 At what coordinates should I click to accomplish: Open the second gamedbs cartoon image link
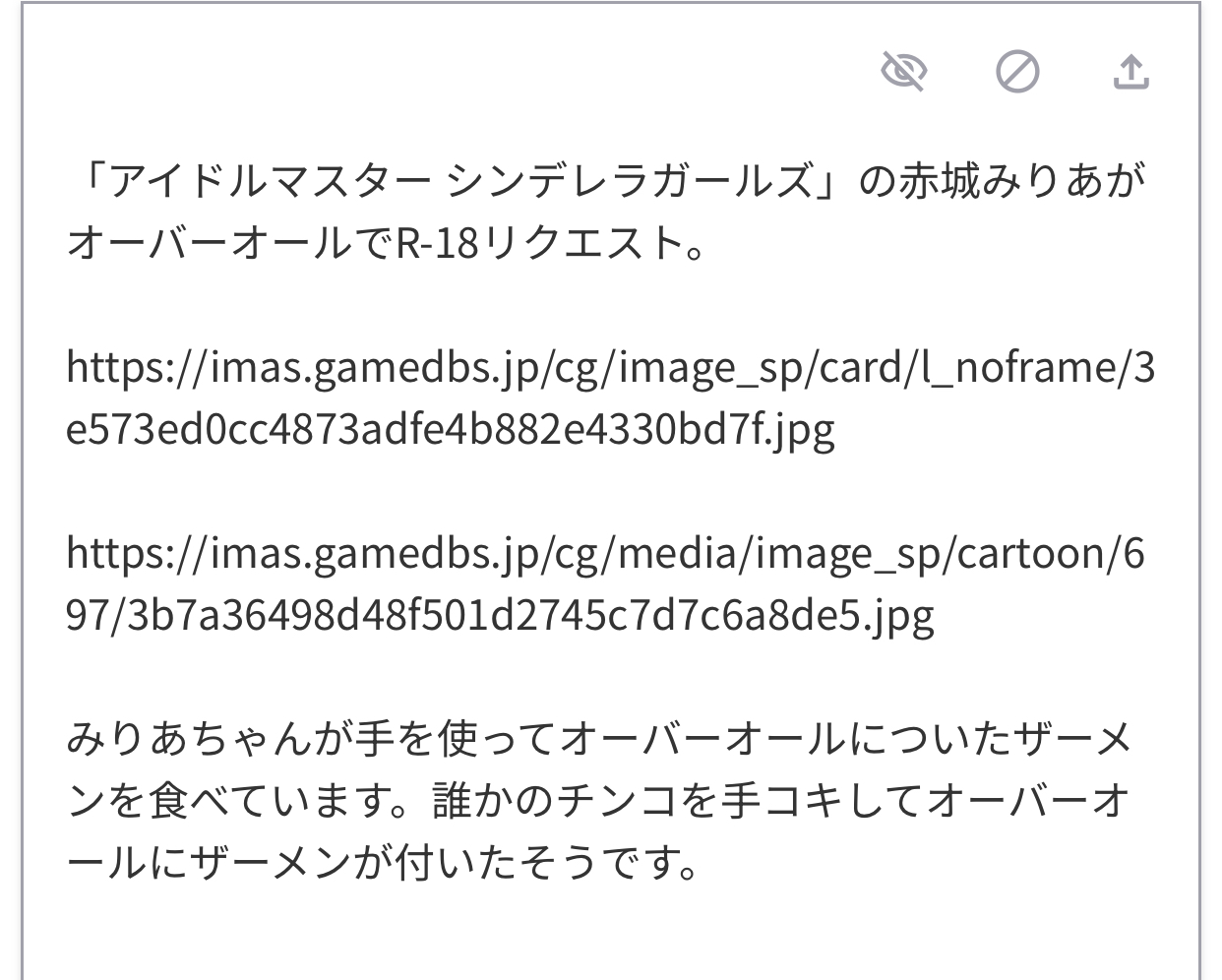click(606, 584)
